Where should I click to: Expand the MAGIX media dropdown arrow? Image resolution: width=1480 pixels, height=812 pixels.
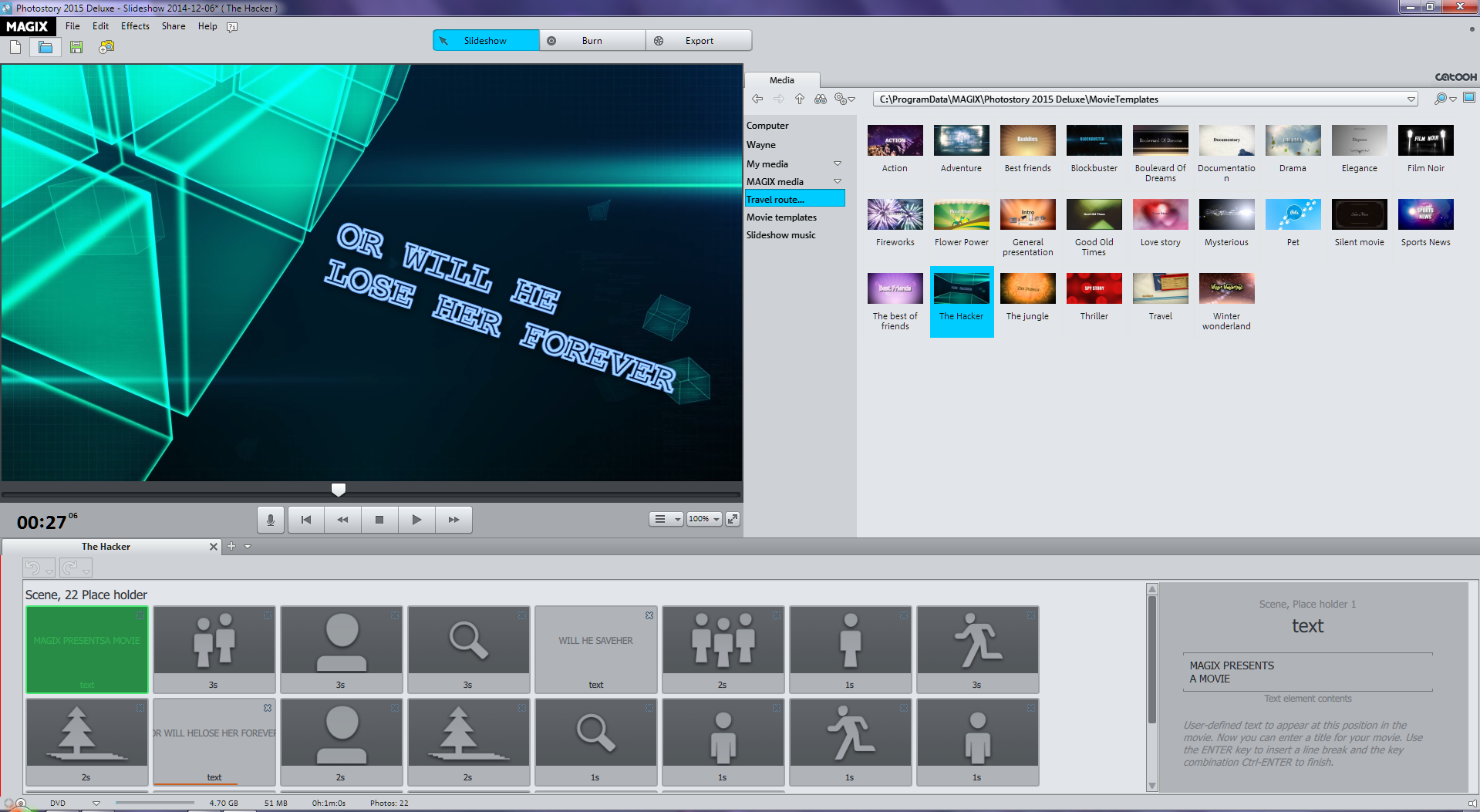(838, 182)
